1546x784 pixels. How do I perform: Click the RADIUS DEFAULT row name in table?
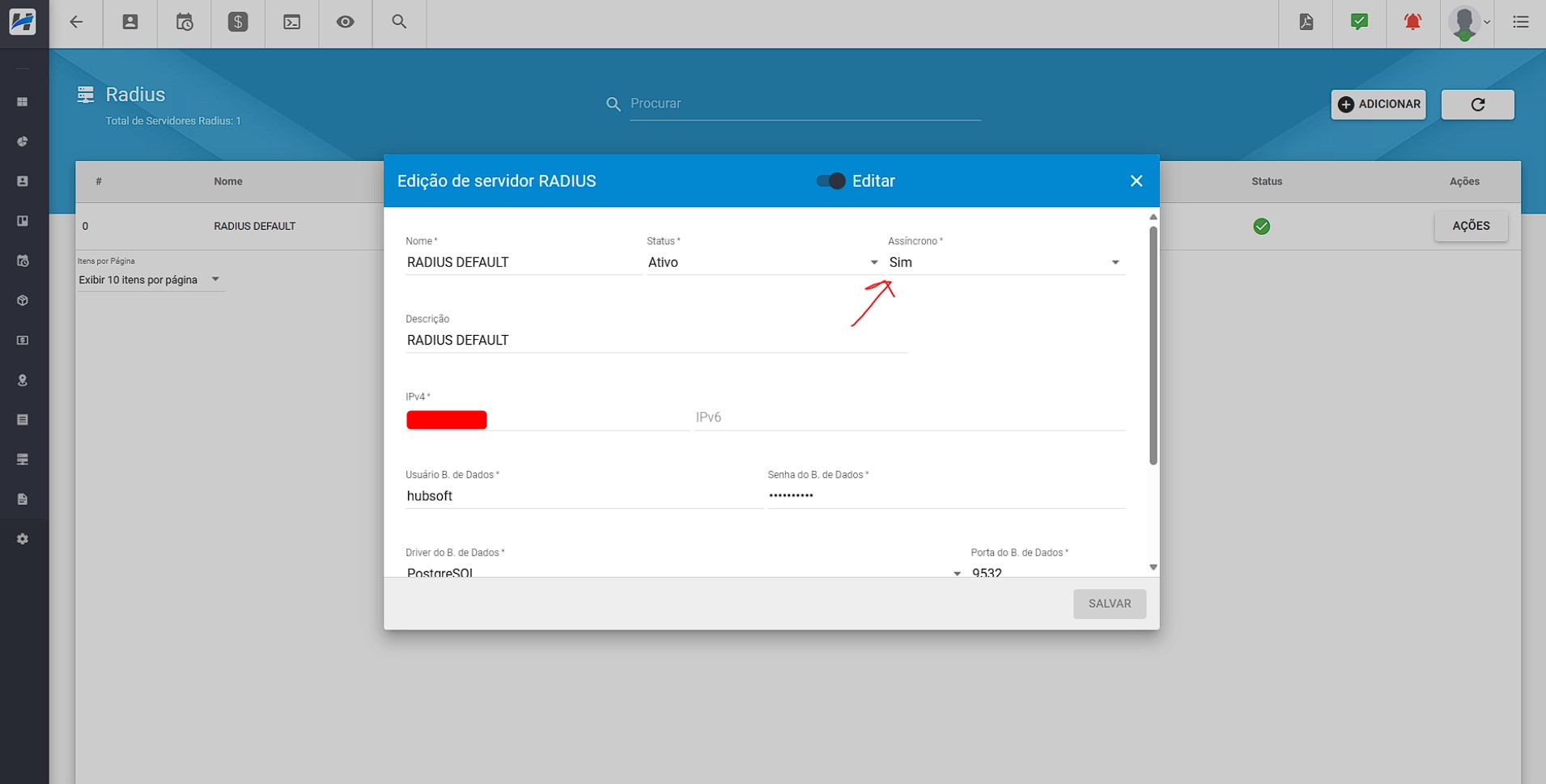point(254,227)
